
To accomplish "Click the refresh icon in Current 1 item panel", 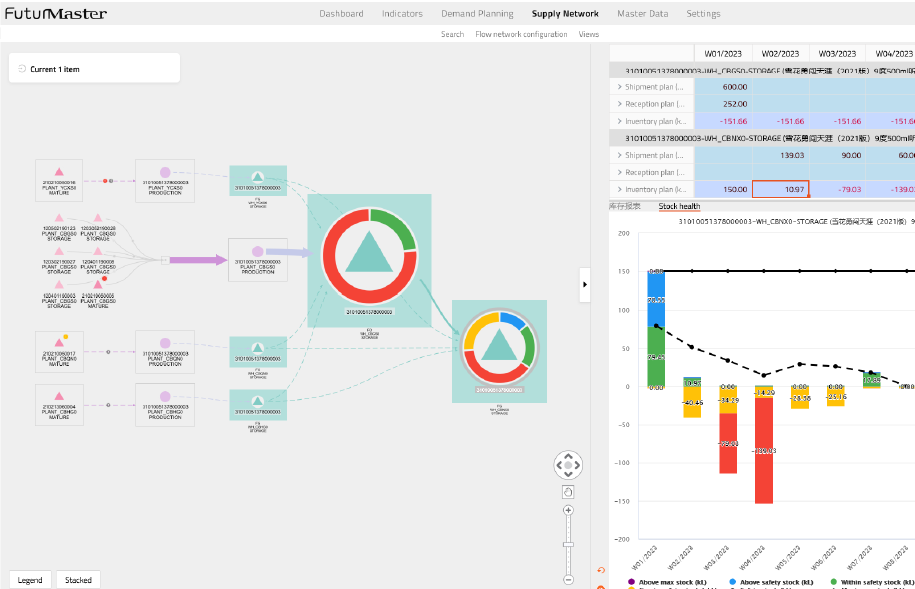I will (x=22, y=67).
